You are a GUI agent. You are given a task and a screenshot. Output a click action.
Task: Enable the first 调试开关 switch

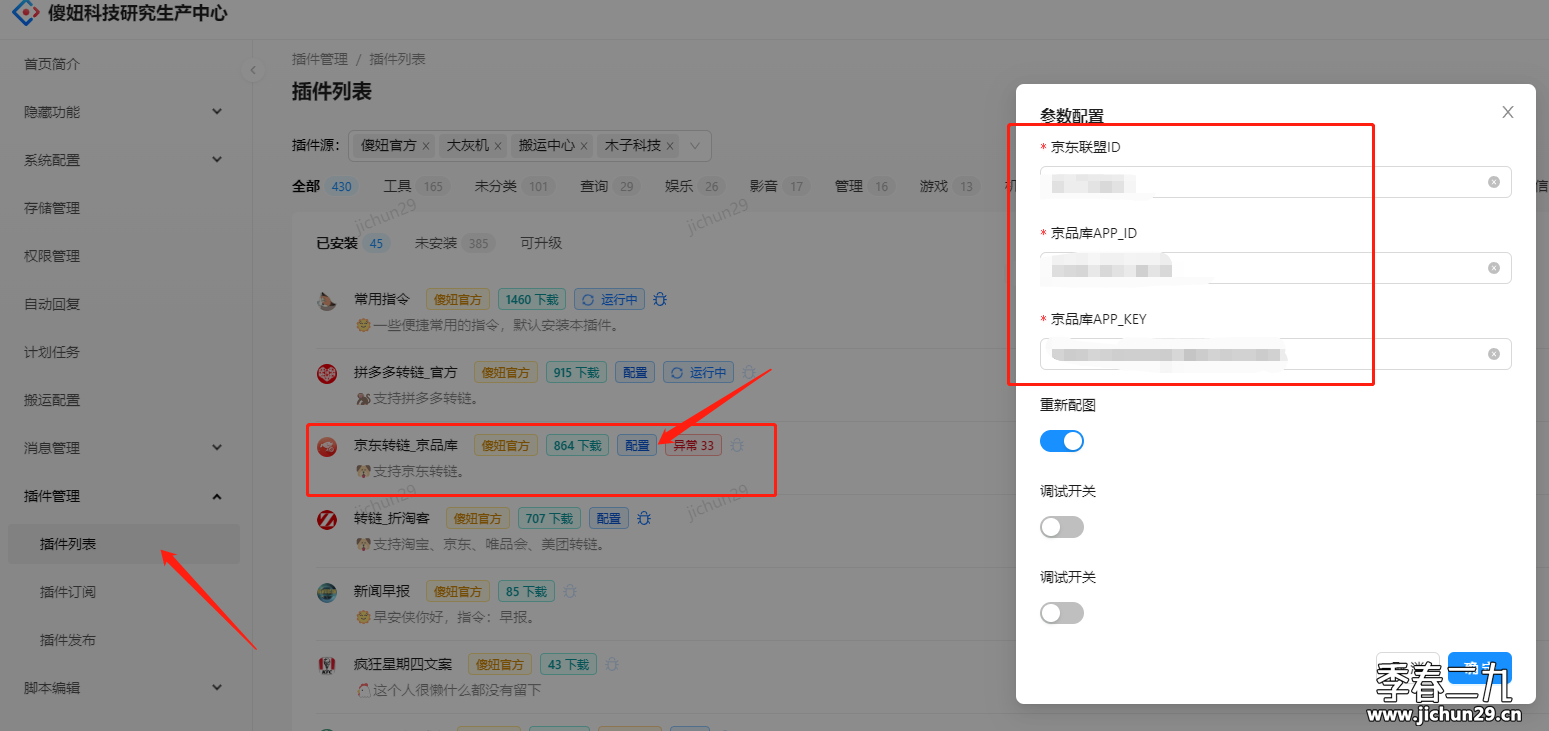click(1061, 526)
